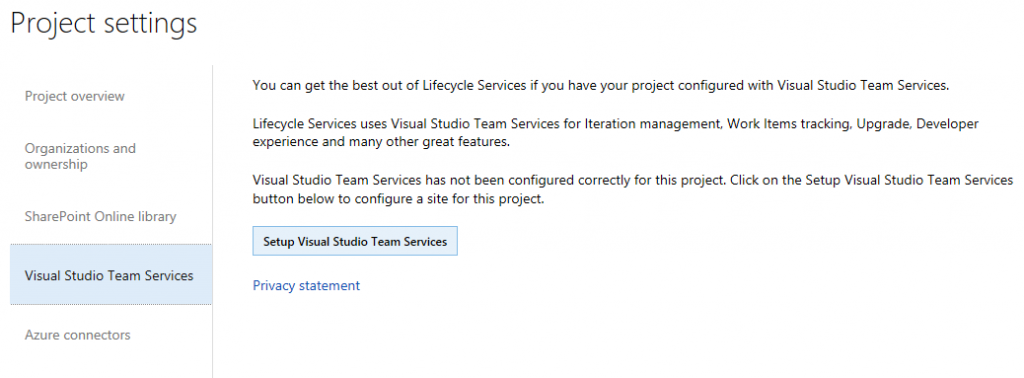
Task: Go to SharePoint Online library settings
Action: pyautogui.click(x=101, y=216)
